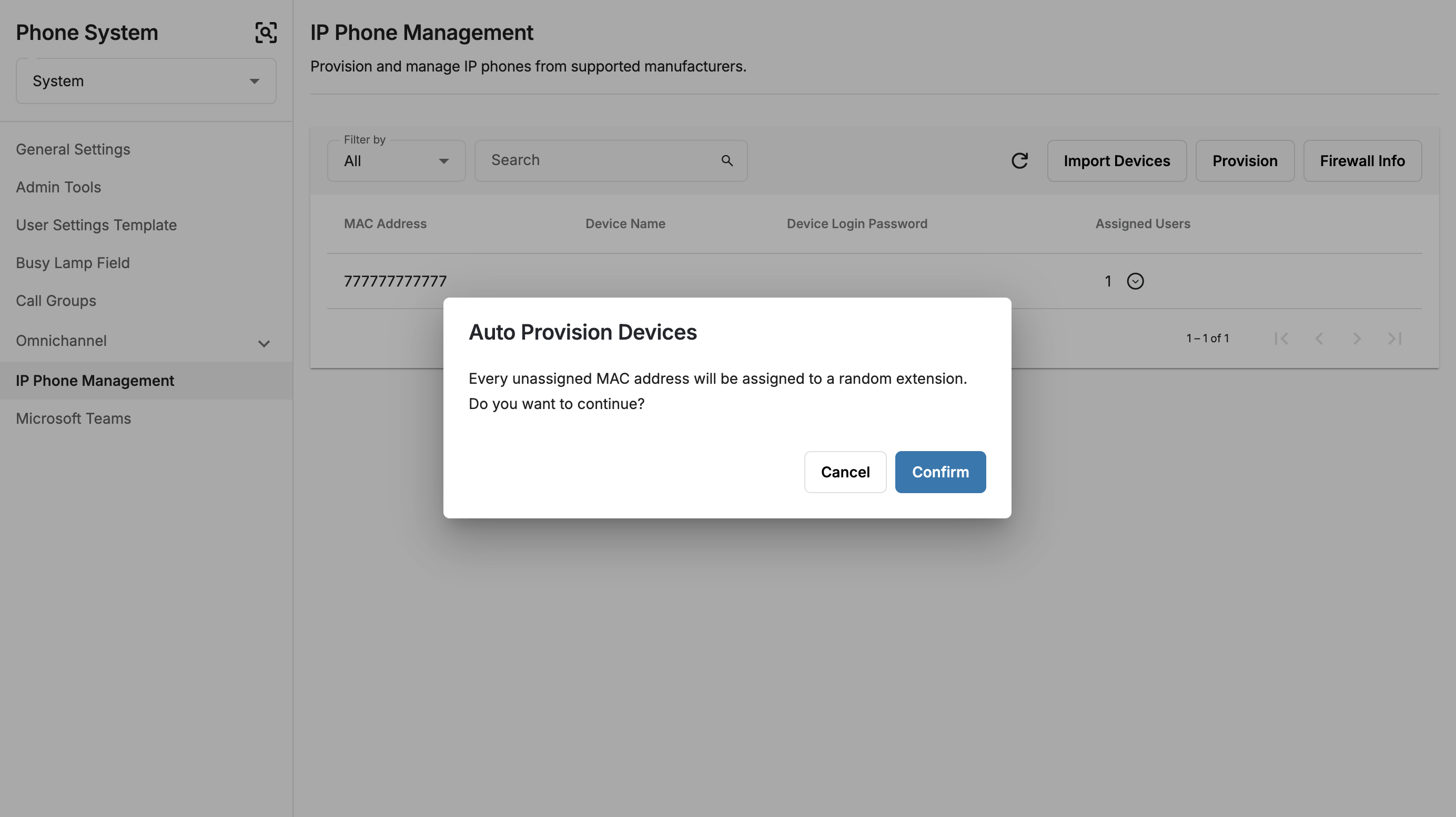Click the Provision button
The width and height of the screenshot is (1456, 817).
coord(1245,161)
